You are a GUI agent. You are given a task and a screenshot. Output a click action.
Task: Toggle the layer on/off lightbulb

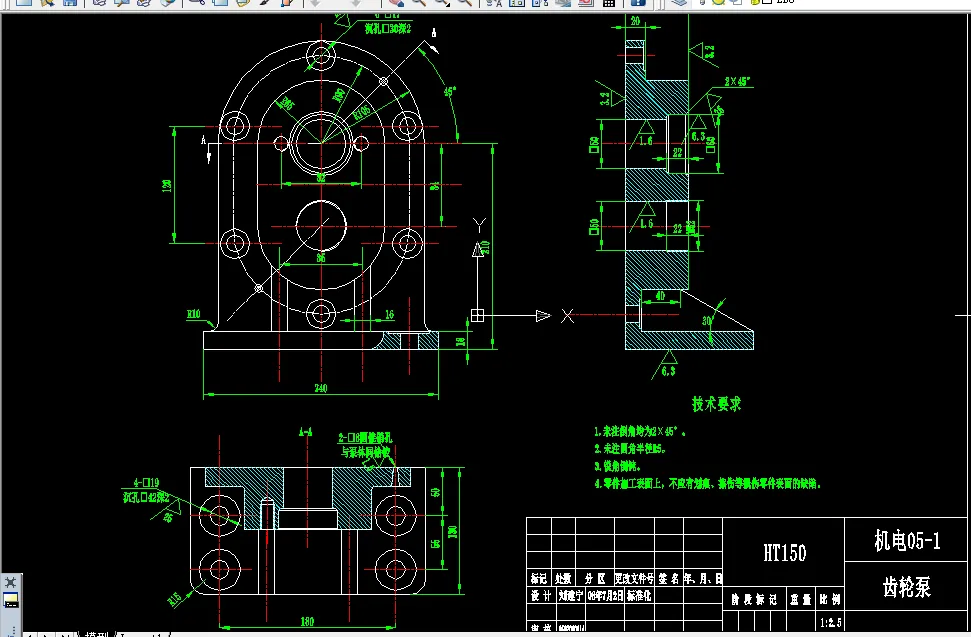[703, 2]
